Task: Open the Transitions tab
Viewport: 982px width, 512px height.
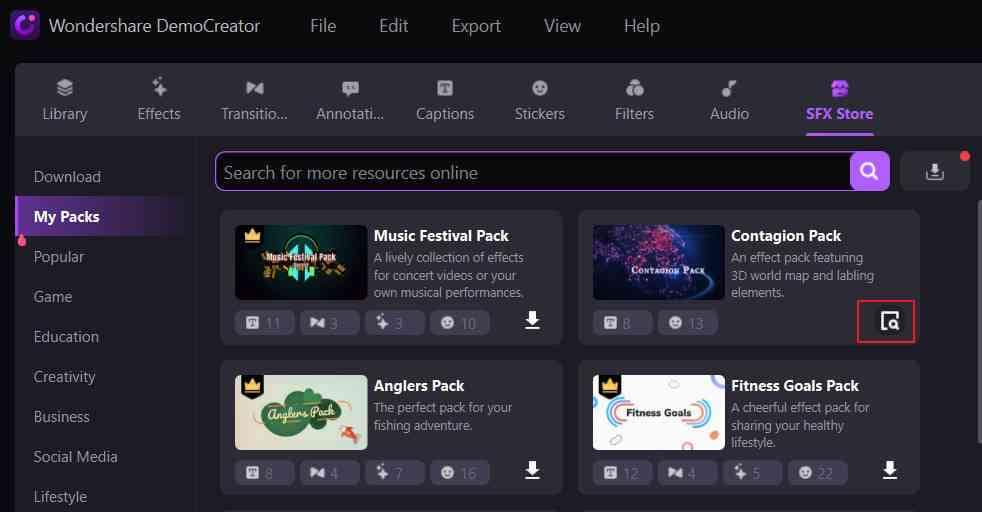Action: [254, 100]
